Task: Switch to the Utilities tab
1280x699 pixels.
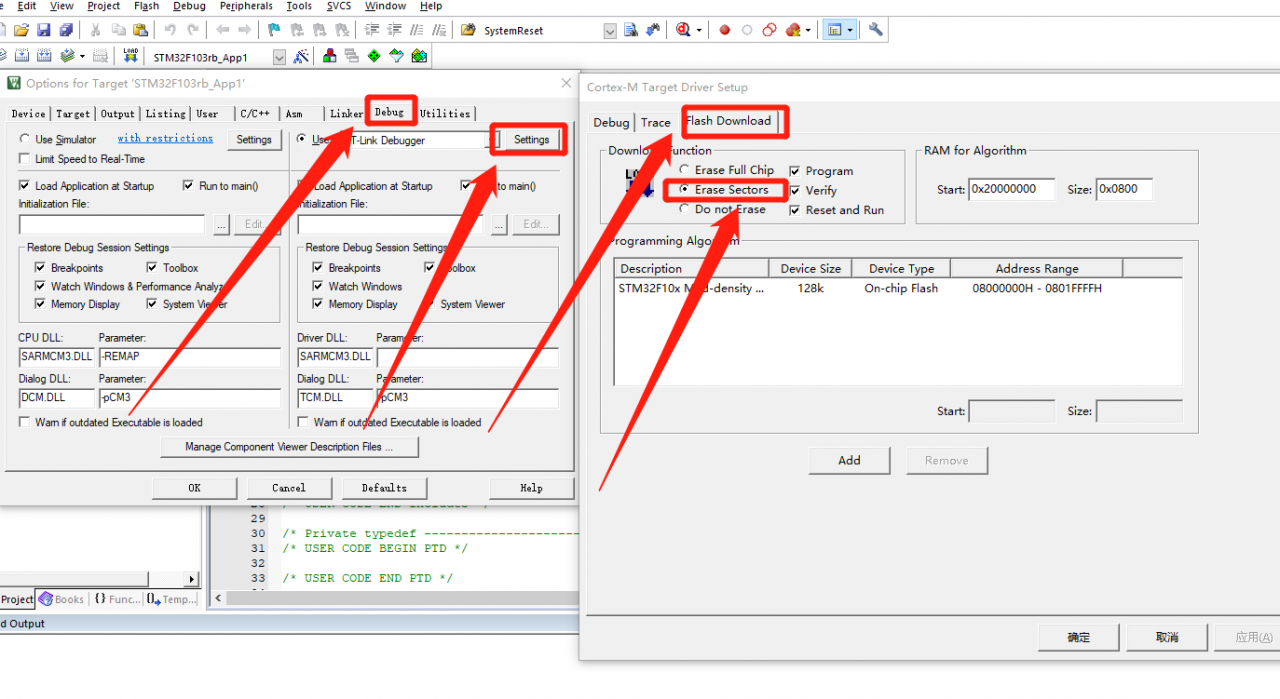Action: coord(445,114)
